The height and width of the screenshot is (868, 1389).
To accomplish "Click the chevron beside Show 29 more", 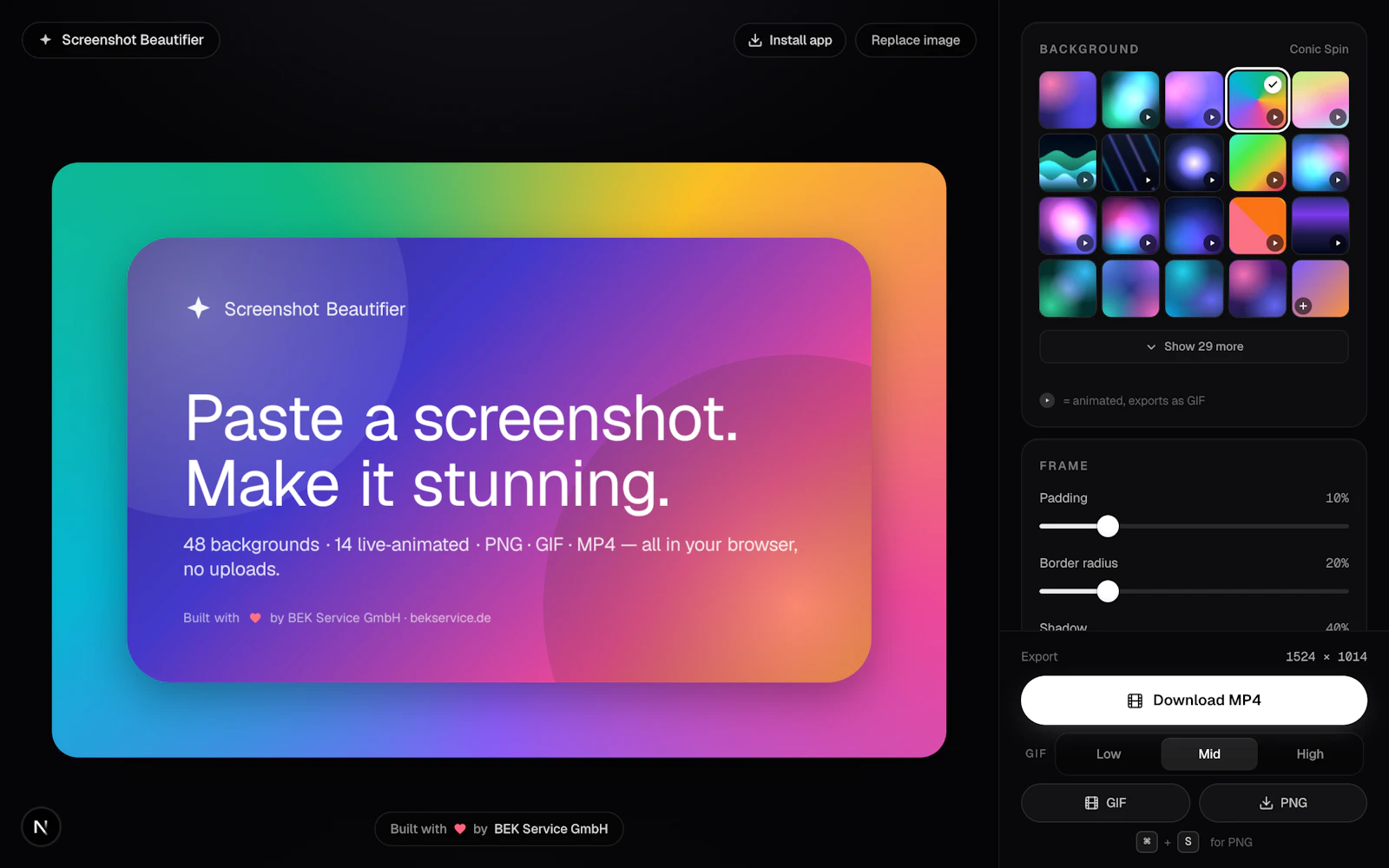I will point(1151,347).
